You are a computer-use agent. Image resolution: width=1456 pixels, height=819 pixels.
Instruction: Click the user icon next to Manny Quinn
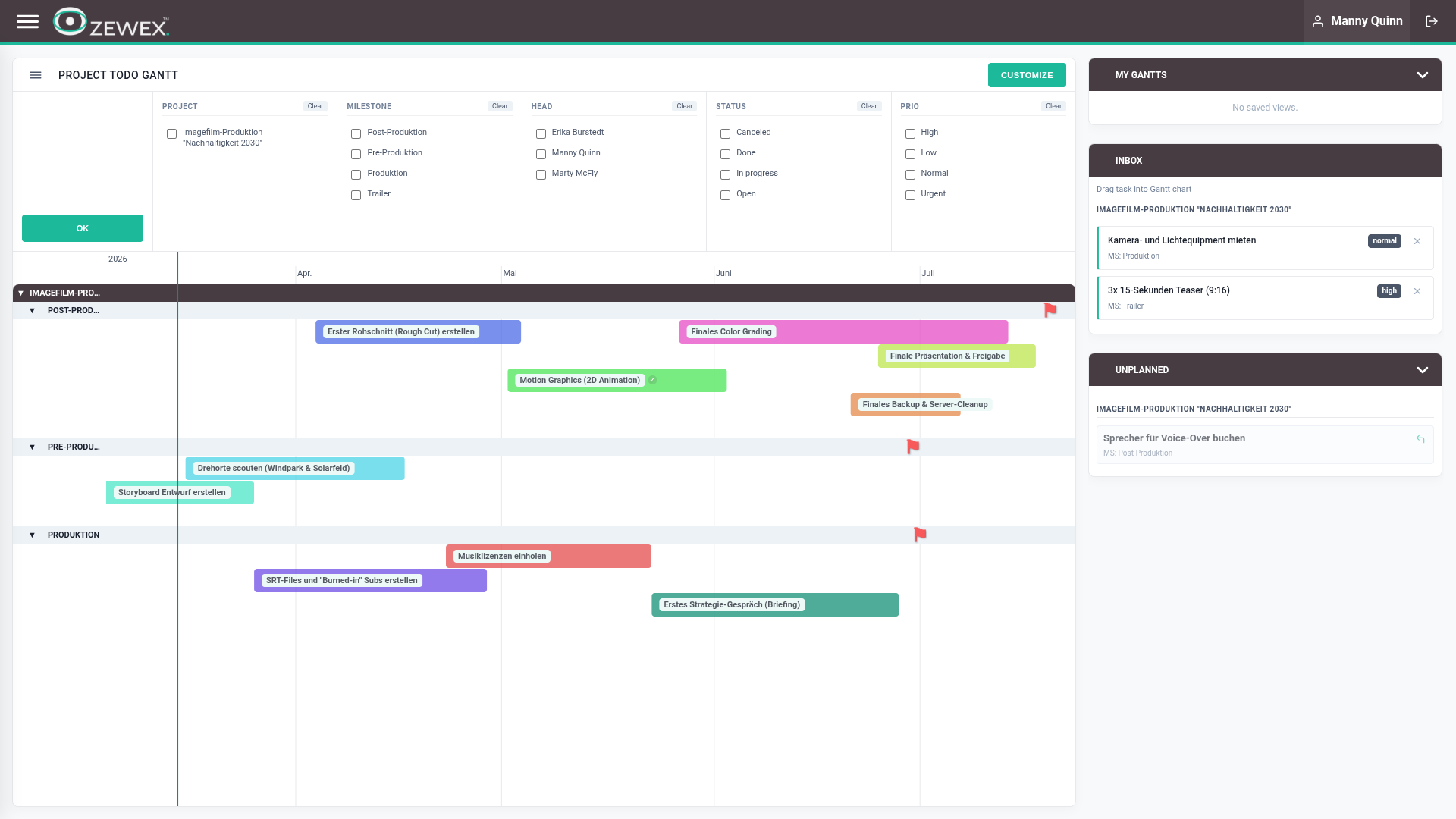click(x=1318, y=20)
